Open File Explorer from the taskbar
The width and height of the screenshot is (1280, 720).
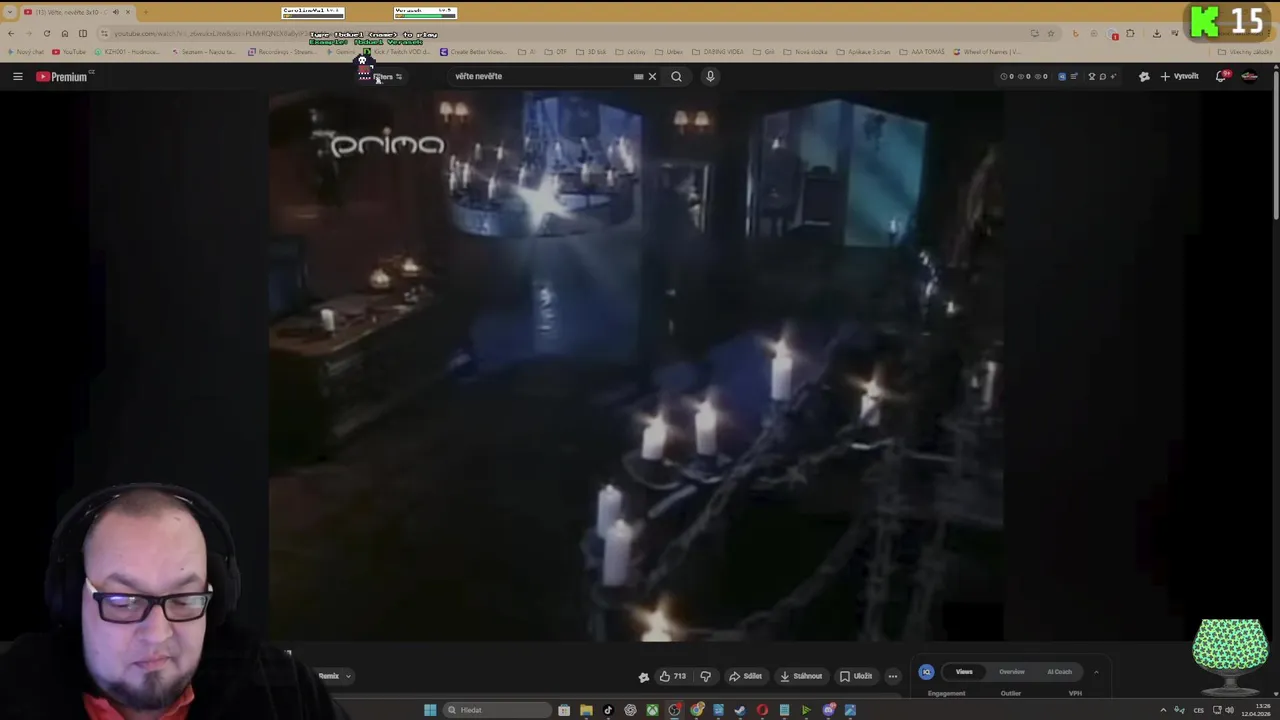pos(586,710)
